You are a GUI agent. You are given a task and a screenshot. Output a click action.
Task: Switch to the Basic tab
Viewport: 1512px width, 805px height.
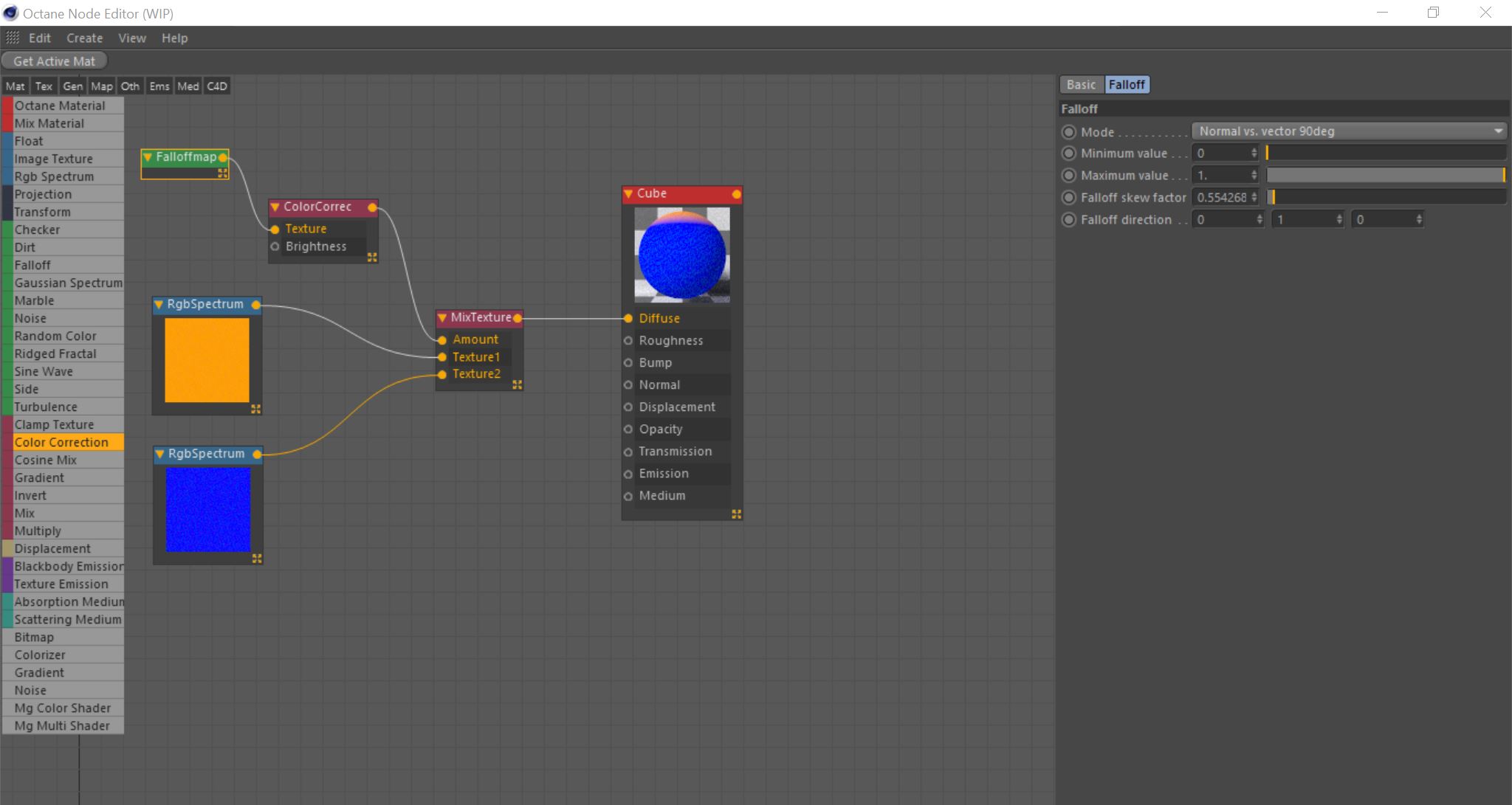tap(1081, 85)
